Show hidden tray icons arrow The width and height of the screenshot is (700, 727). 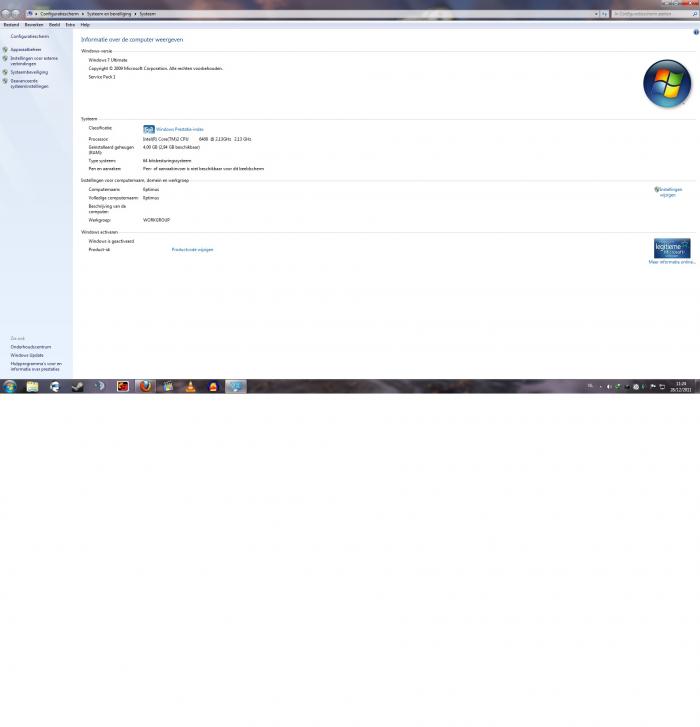600,387
